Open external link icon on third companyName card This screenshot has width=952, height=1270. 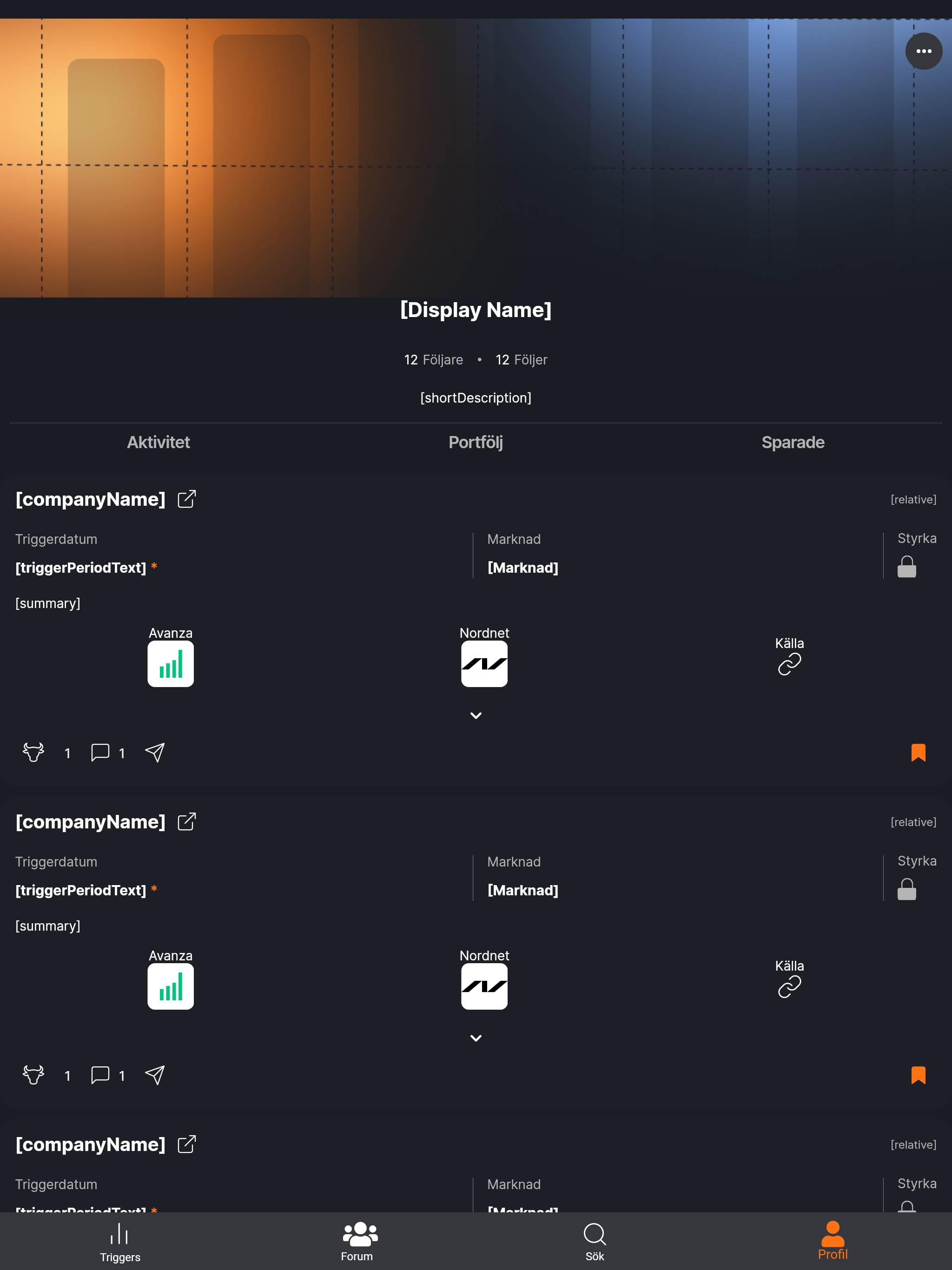coord(186,1144)
